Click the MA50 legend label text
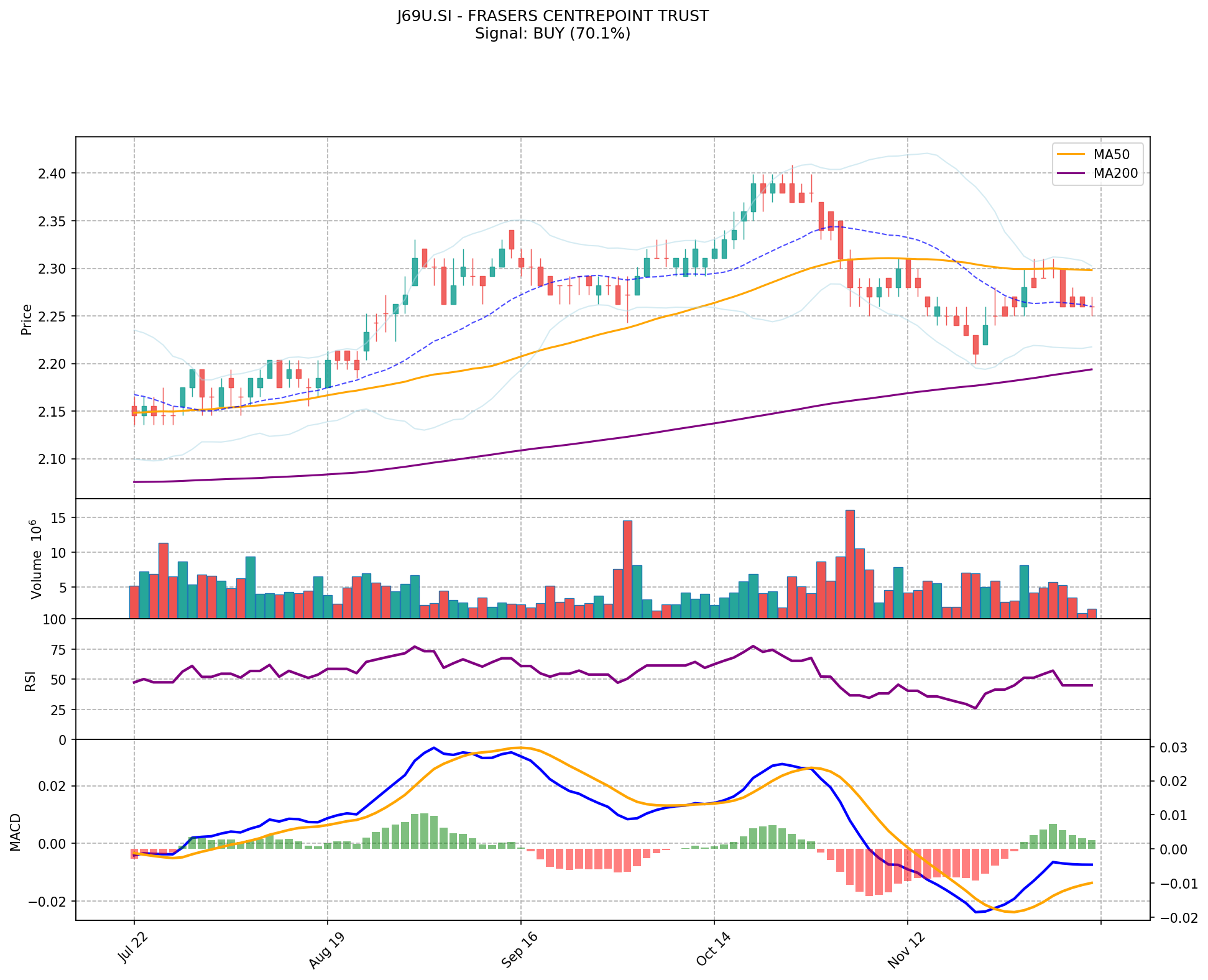 point(1112,155)
